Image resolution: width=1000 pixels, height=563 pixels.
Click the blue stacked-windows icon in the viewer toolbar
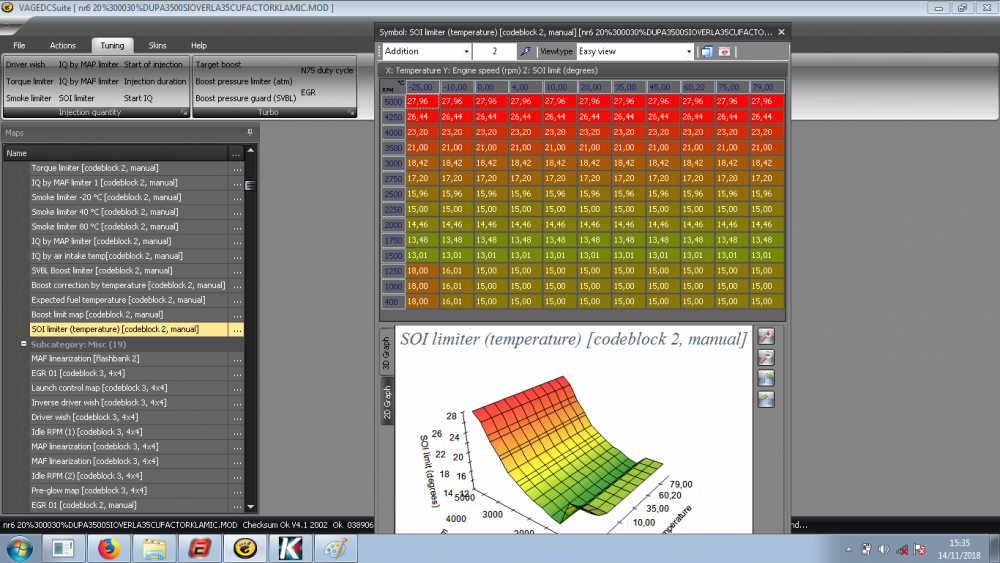(x=707, y=52)
